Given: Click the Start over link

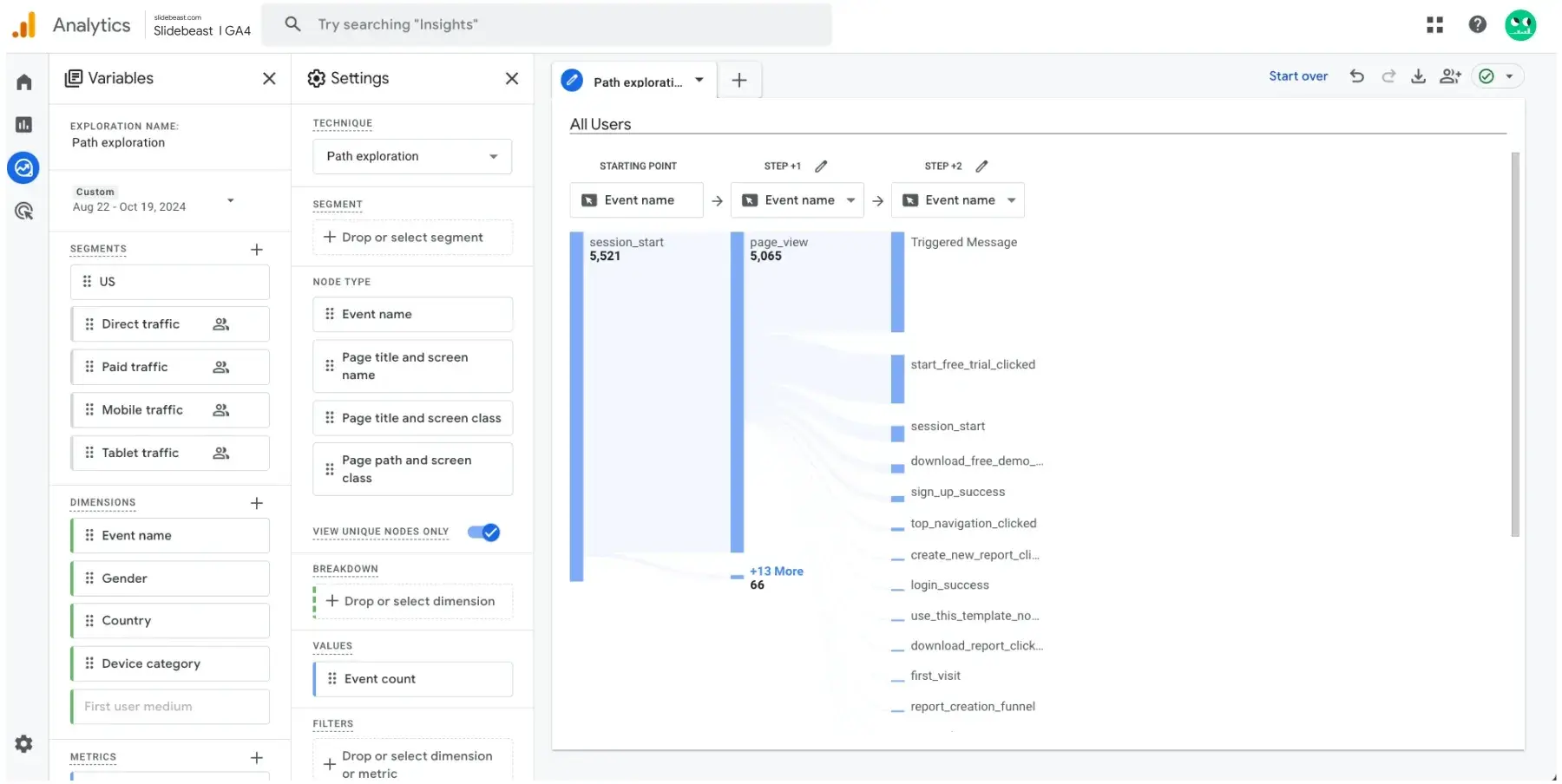Looking at the screenshot, I should (1298, 76).
